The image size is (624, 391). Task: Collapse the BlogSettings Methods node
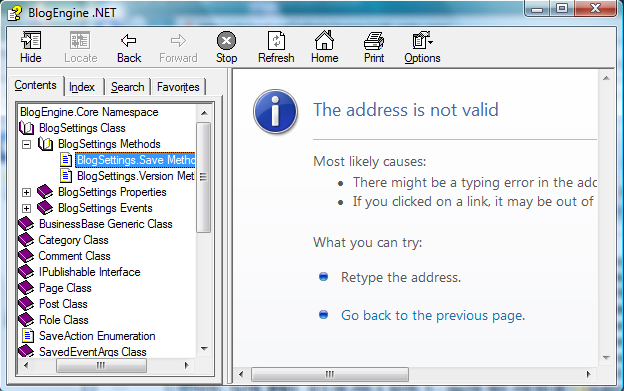coord(26,144)
